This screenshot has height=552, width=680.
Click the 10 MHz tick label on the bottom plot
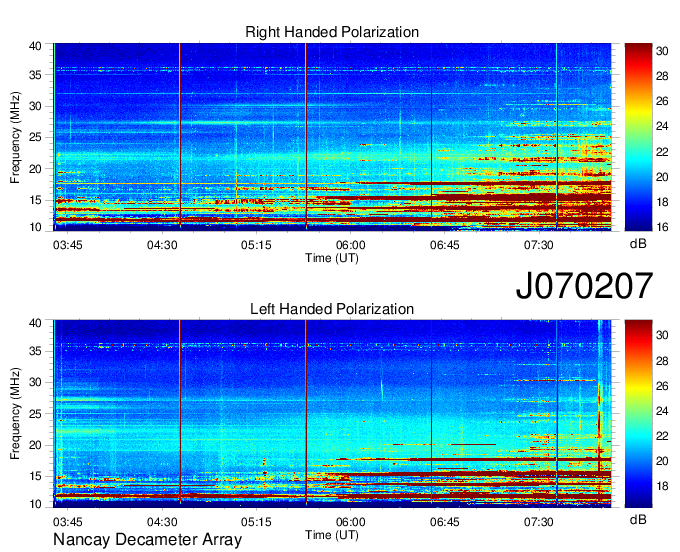tap(35, 504)
